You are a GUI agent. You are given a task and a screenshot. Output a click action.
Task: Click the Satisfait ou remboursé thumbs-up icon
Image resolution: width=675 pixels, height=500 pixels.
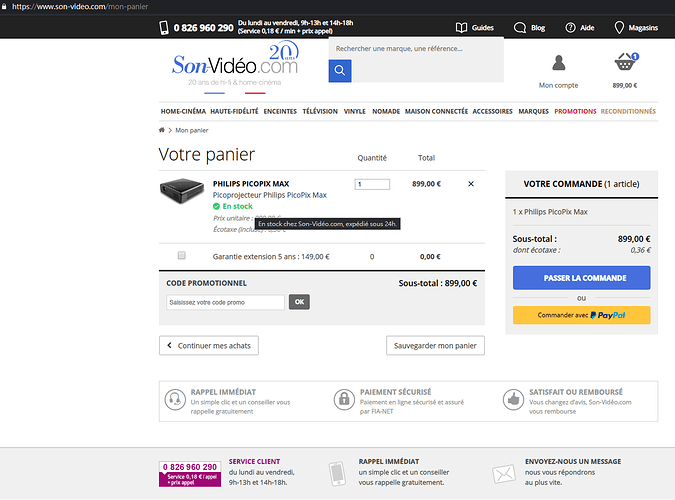pyautogui.click(x=513, y=400)
